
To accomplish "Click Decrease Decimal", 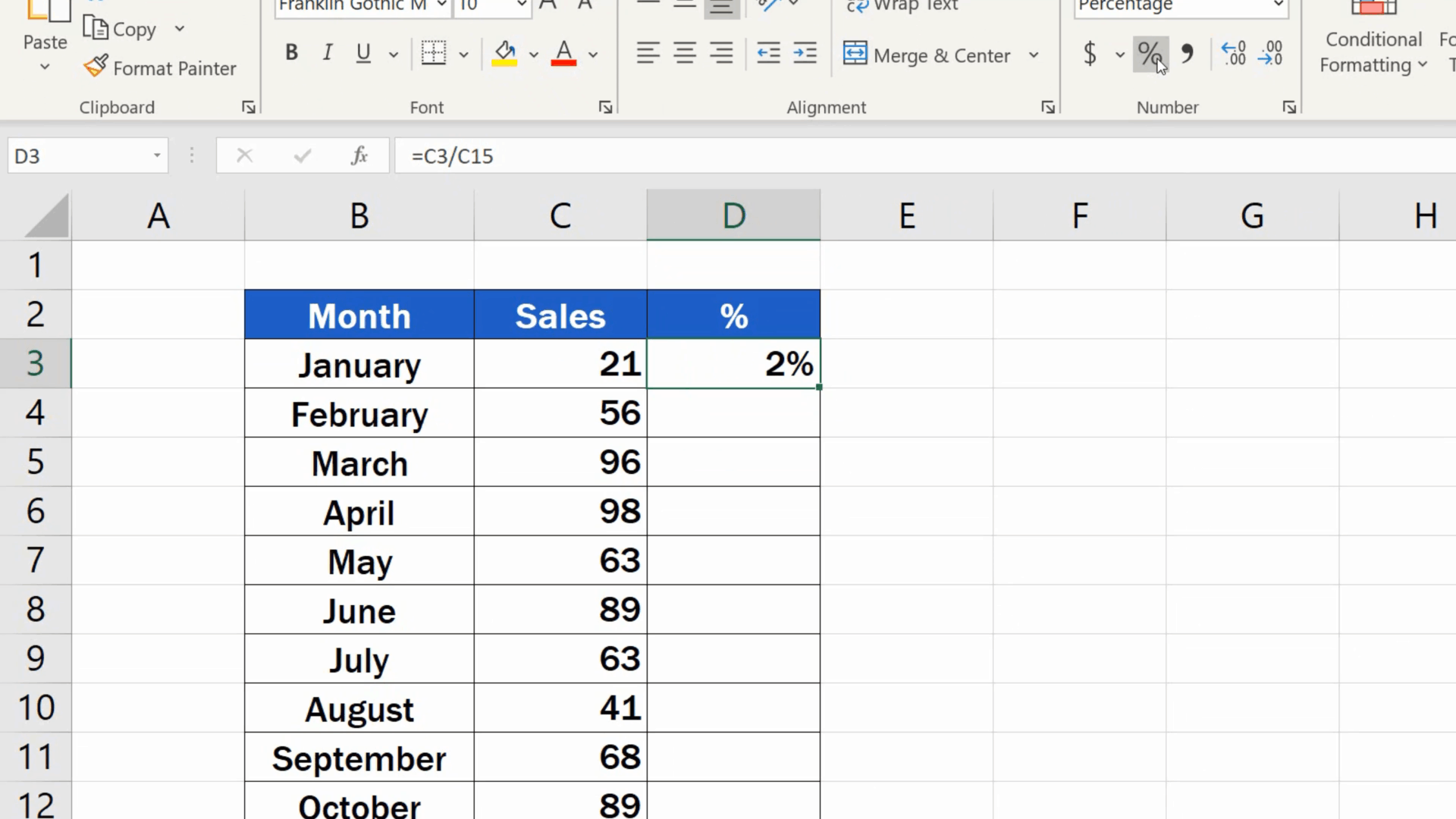I will tap(1270, 54).
